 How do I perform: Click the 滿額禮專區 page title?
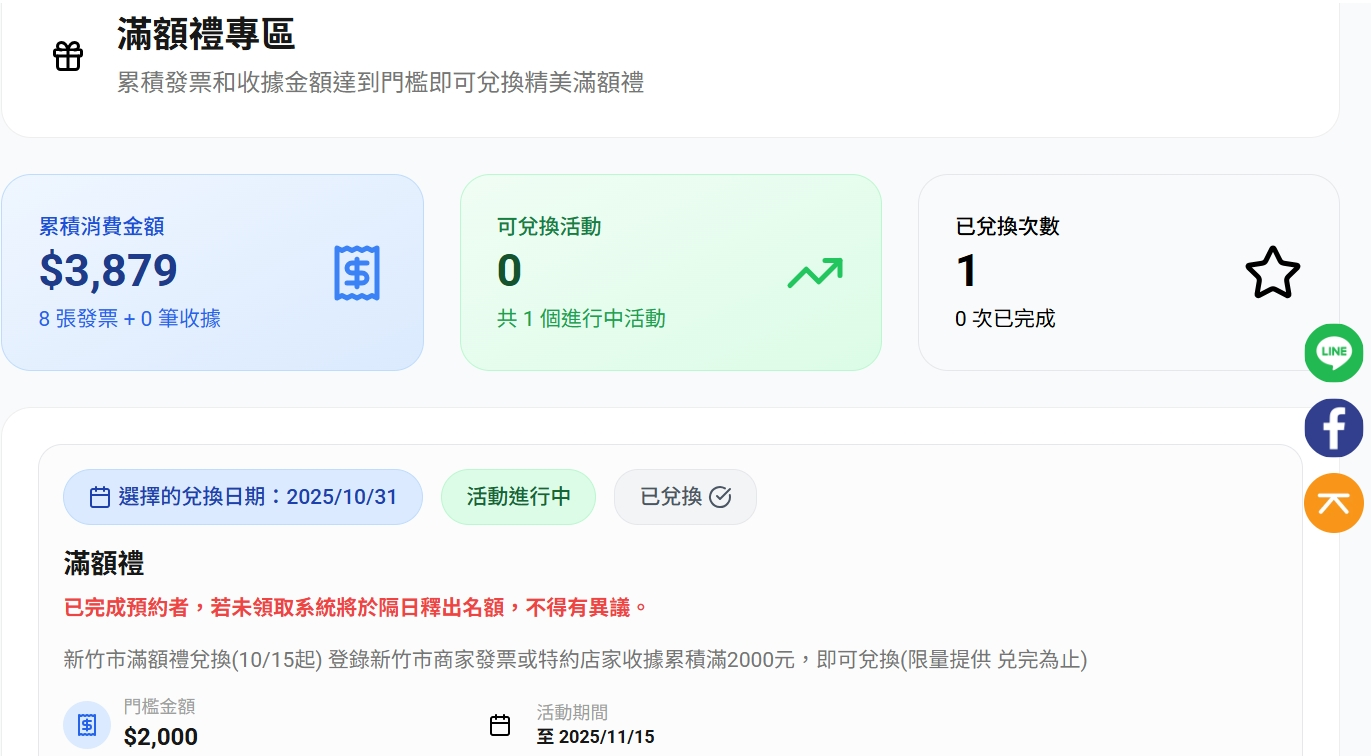[x=206, y=35]
